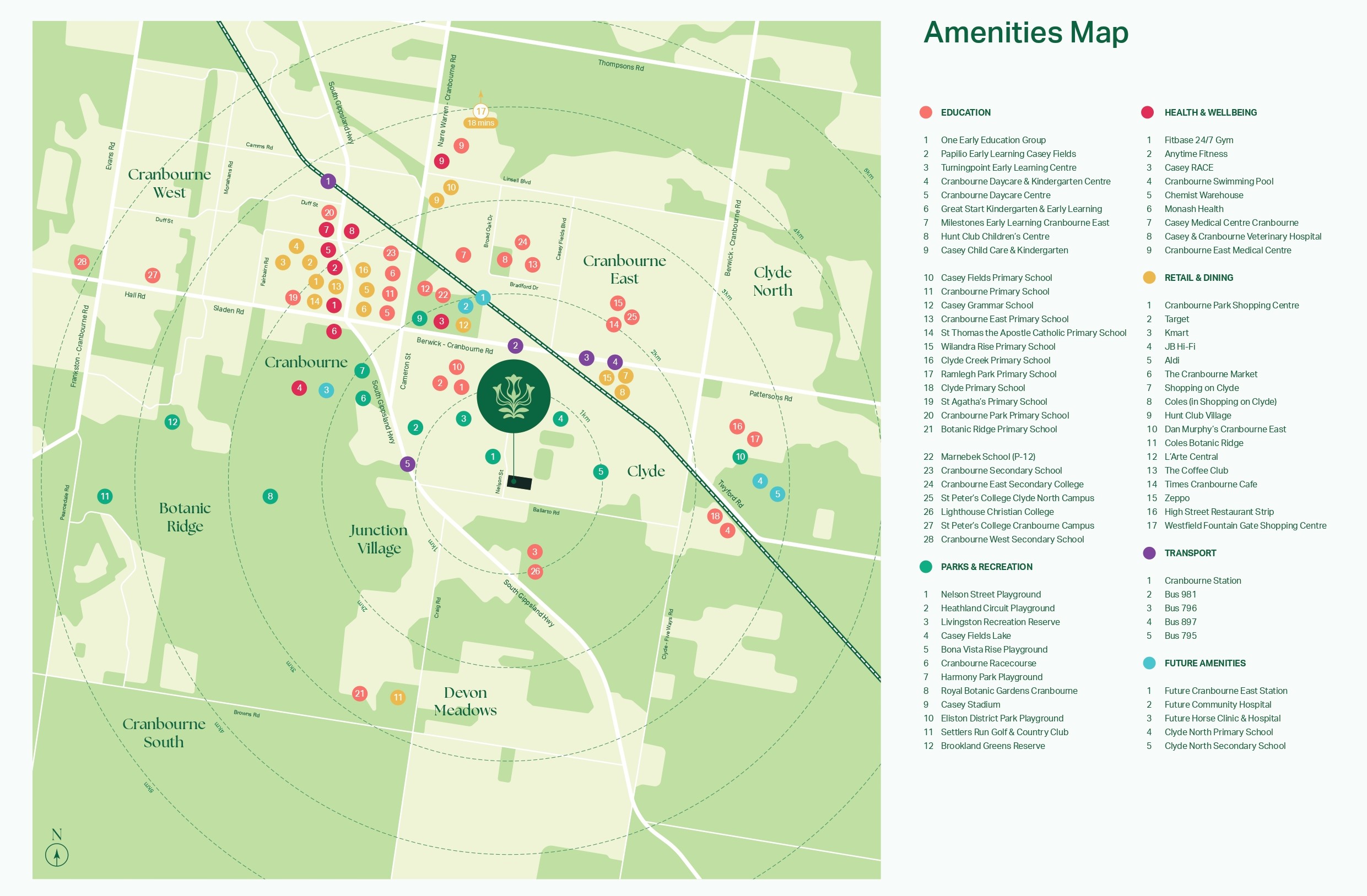1367x896 pixels.
Task: Select the purple Bus 795 marker 5
Action: click(407, 464)
